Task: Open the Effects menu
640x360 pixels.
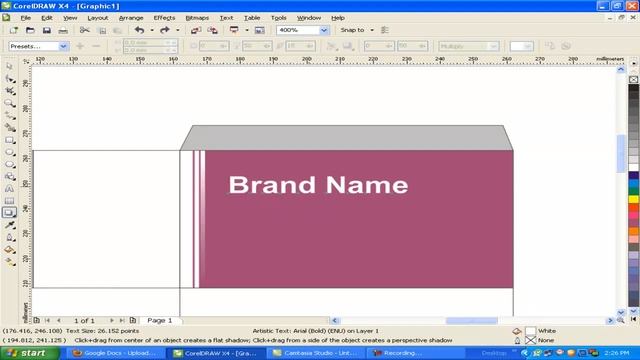Action: pyautogui.click(x=164, y=18)
